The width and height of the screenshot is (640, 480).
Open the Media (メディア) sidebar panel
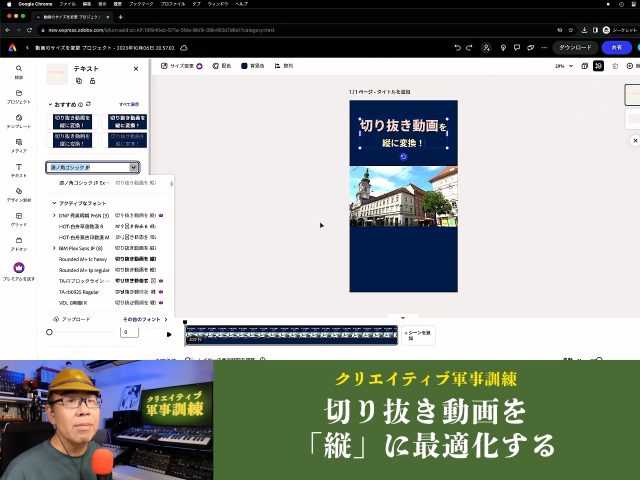point(19,144)
